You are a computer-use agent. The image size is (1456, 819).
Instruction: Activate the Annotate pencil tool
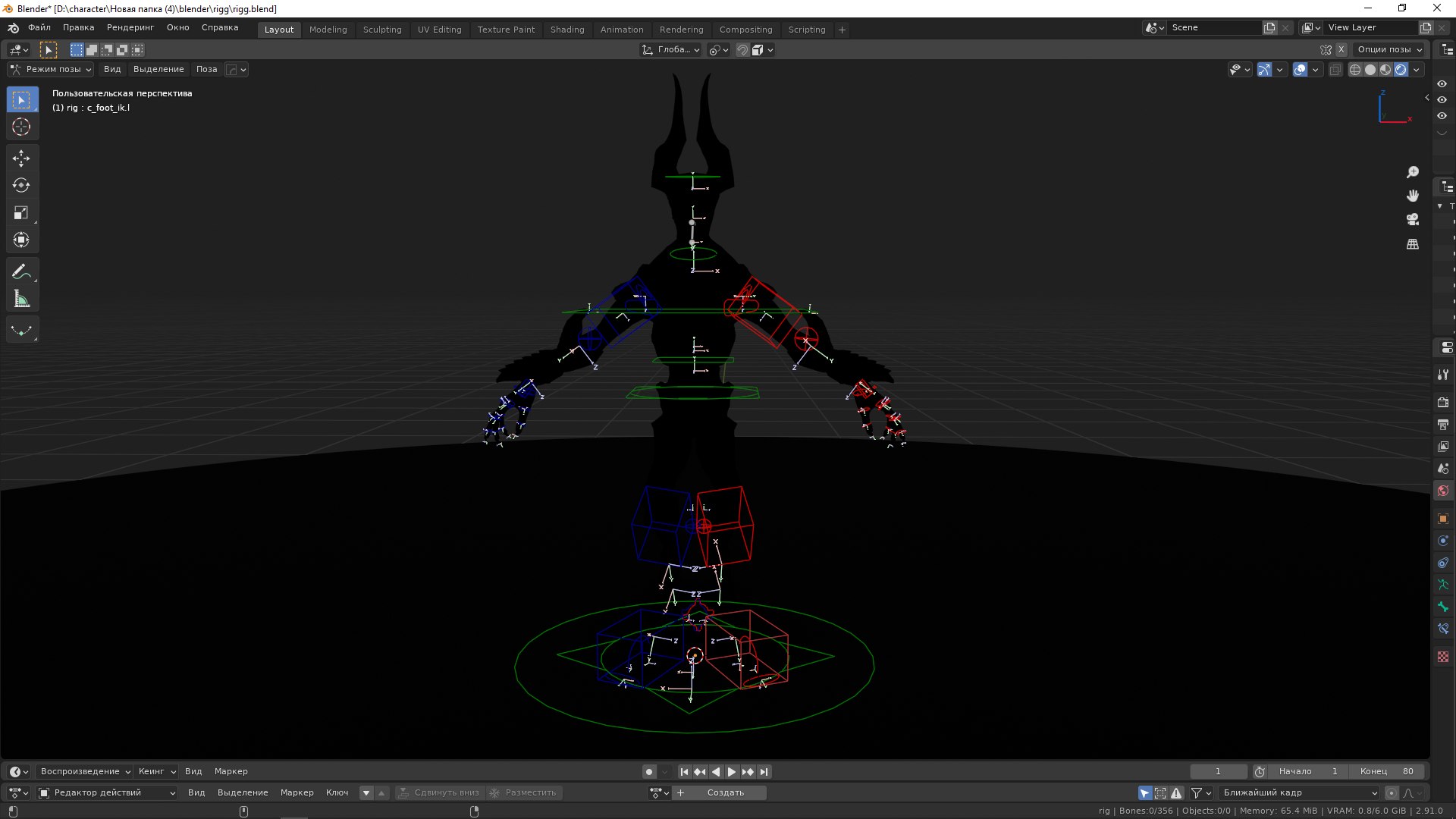pyautogui.click(x=21, y=271)
